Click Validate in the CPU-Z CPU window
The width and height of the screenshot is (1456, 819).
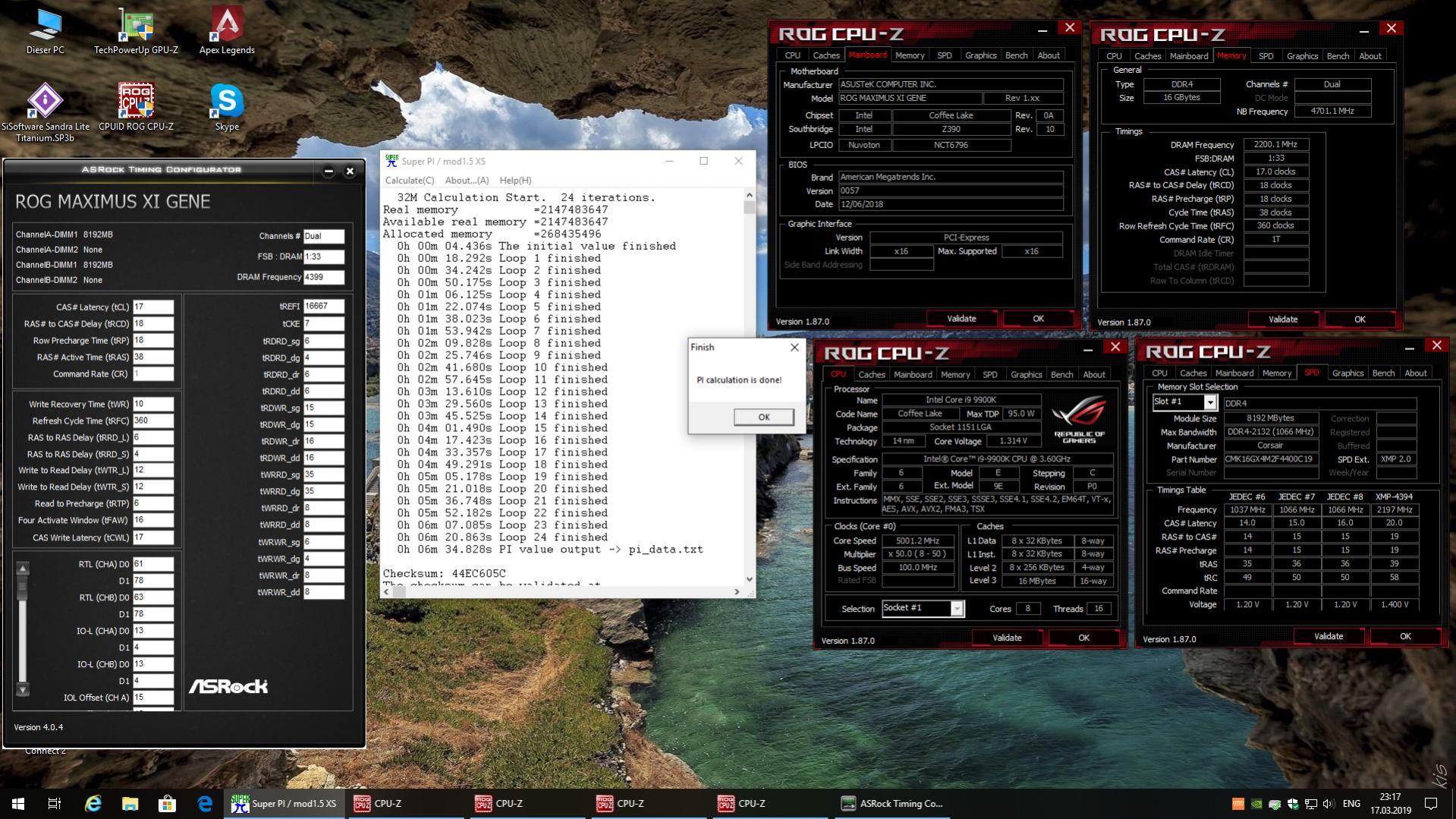tap(1007, 638)
